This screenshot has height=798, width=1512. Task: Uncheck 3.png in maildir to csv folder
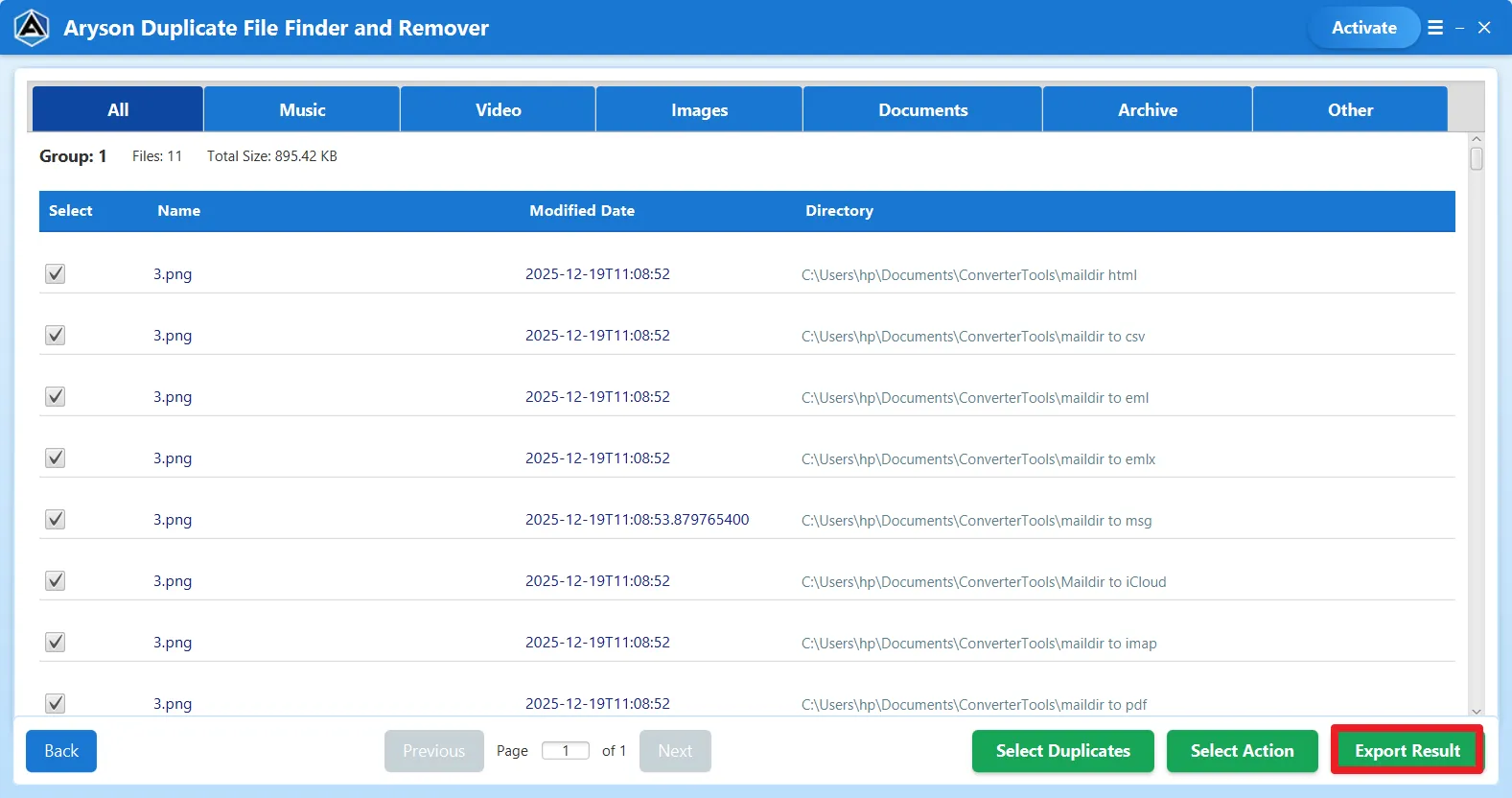(56, 336)
